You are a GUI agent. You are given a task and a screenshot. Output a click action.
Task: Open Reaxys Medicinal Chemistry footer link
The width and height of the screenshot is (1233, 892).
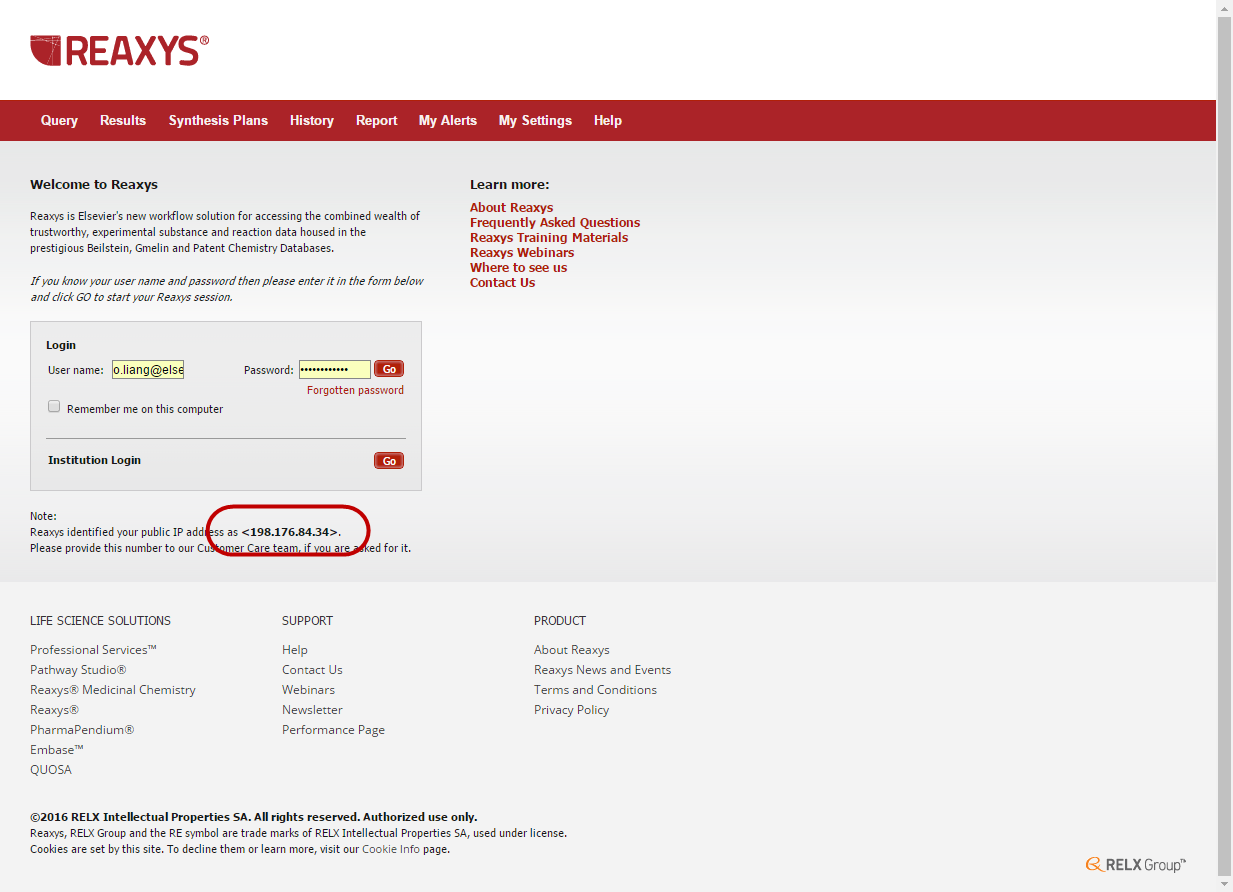click(113, 690)
